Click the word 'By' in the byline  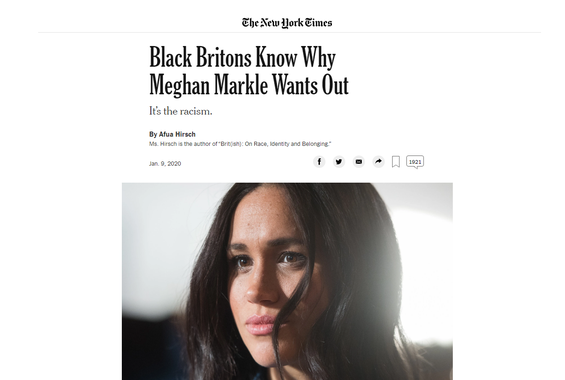point(153,134)
